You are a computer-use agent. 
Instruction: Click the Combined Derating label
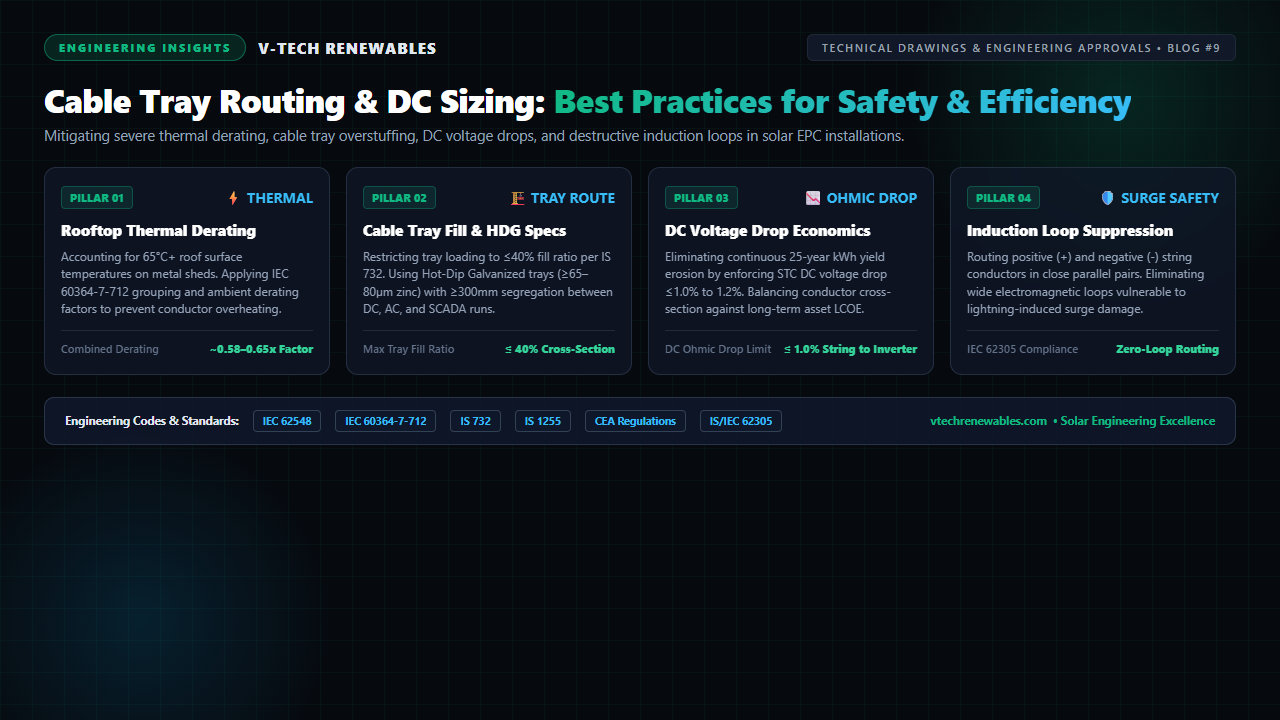110,349
